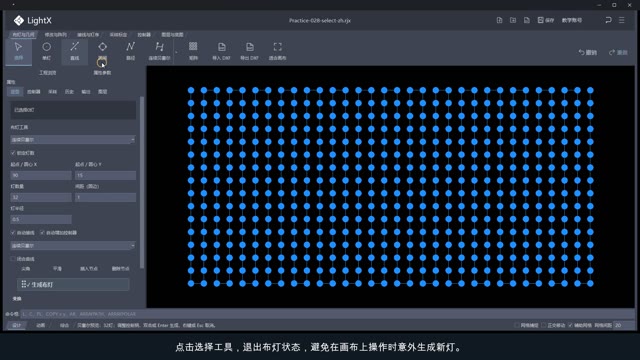This screenshot has width=640, height=360.
Task: Click the command line input box
Action: (x=327, y=314)
